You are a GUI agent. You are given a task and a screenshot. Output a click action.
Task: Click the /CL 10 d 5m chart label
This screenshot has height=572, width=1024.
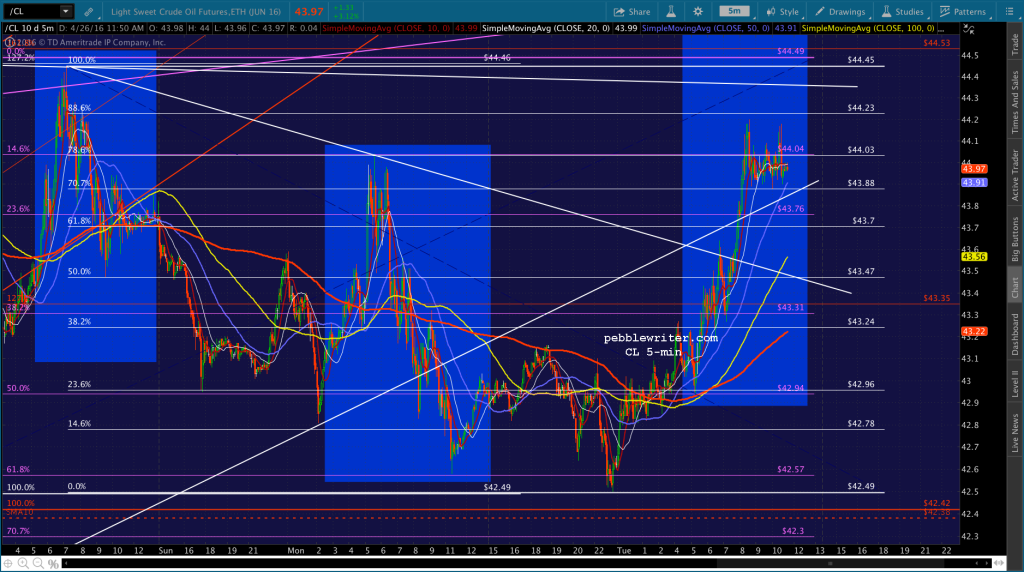29,29
